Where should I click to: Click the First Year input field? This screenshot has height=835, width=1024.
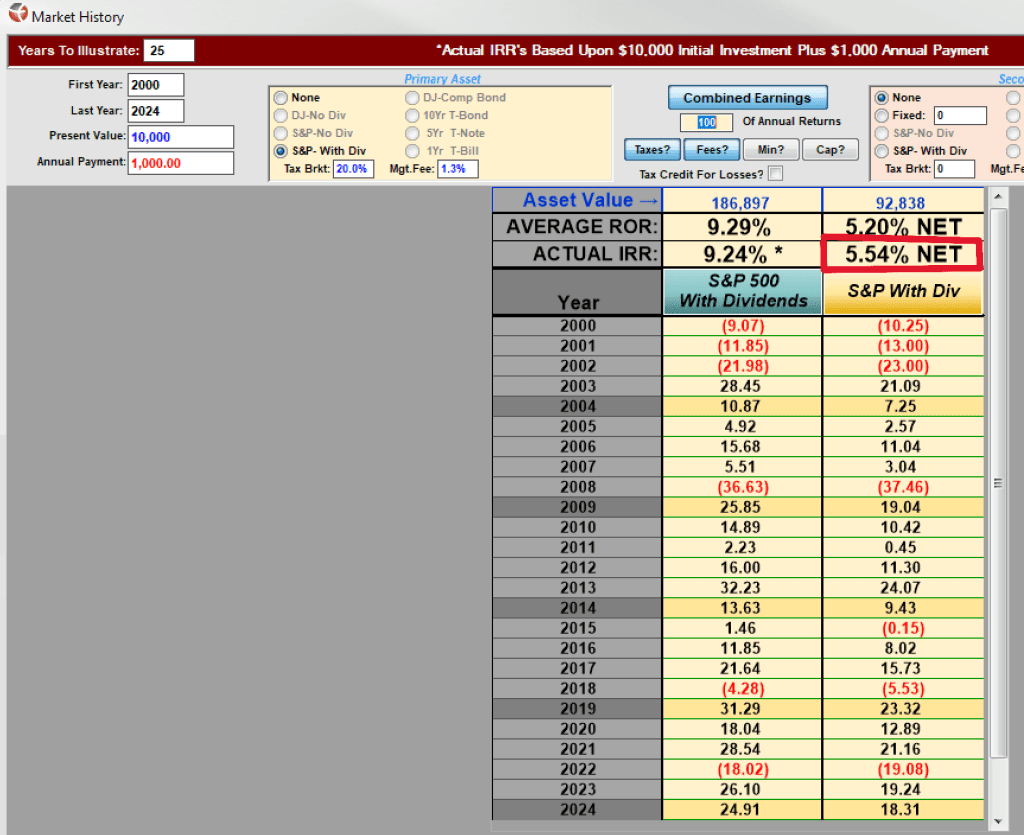click(155, 85)
